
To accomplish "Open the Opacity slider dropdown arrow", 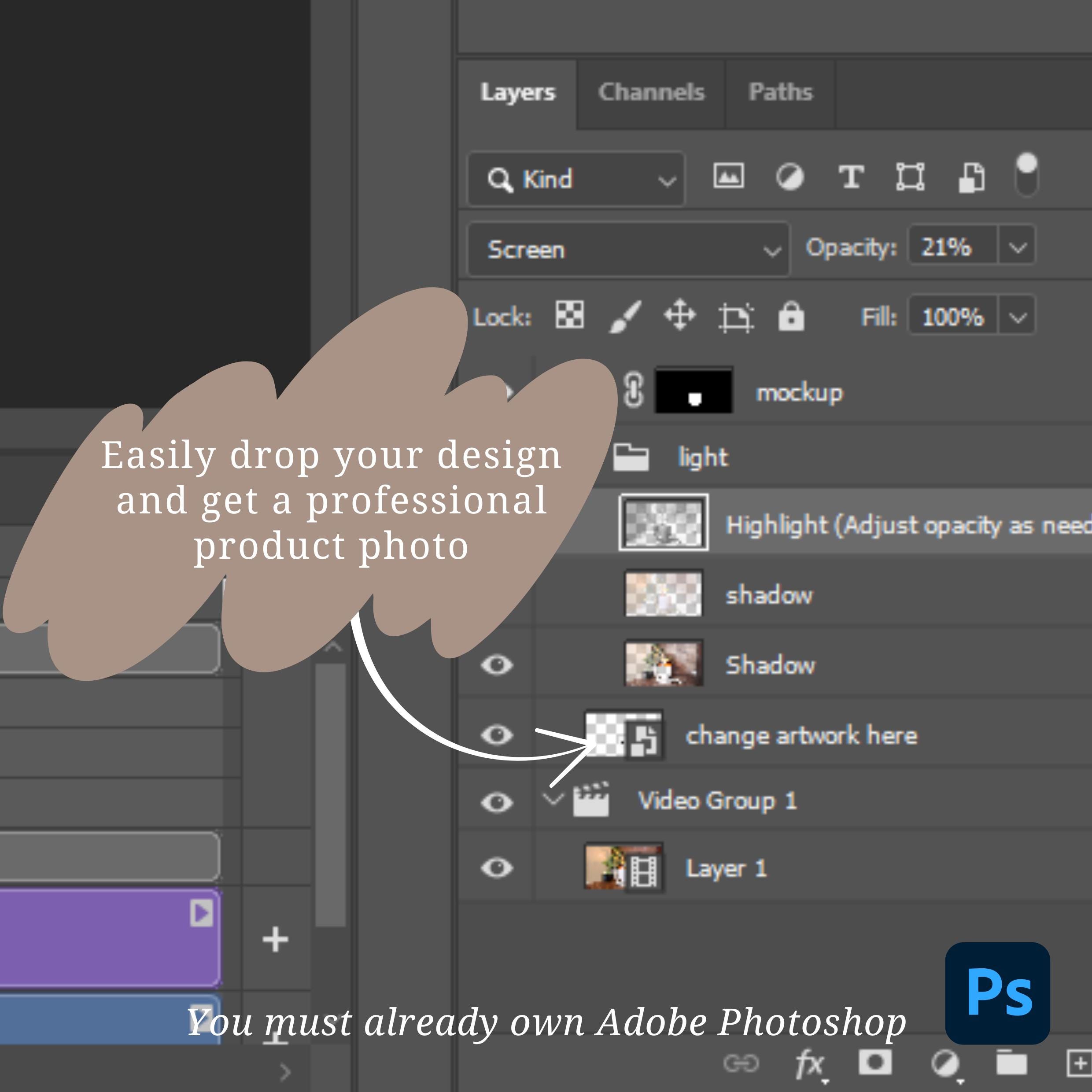I will click(x=1018, y=247).
